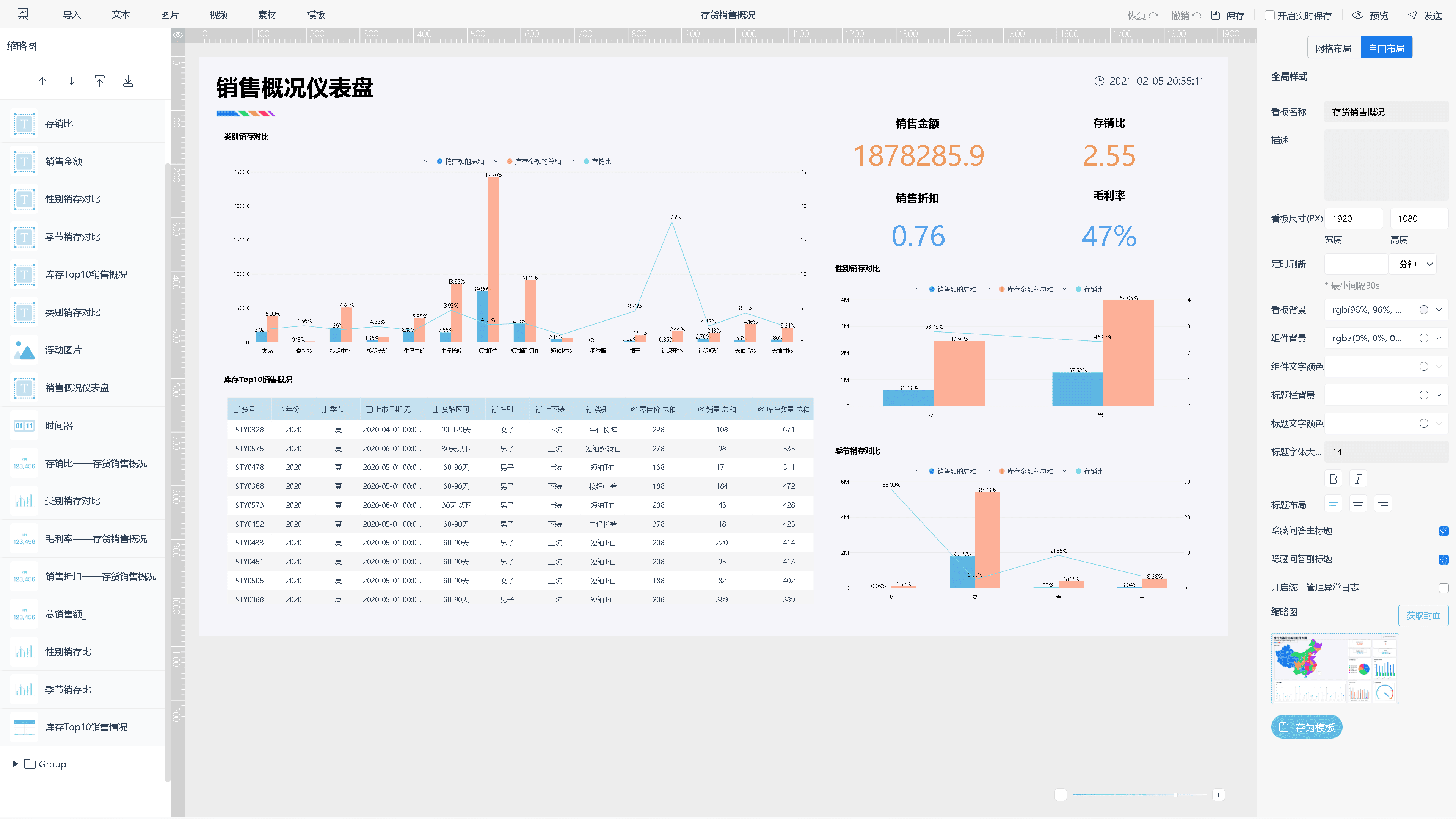
Task: Click the 获取封面 button
Action: click(1423, 615)
